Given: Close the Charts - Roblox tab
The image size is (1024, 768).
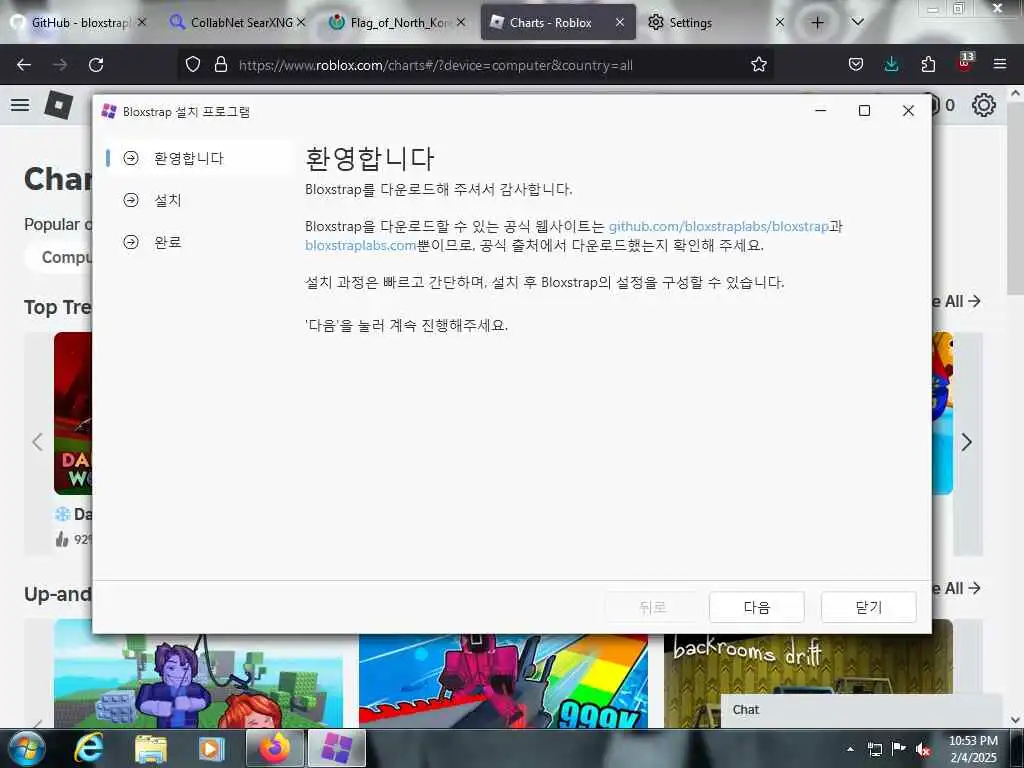Looking at the screenshot, I should tap(620, 22).
